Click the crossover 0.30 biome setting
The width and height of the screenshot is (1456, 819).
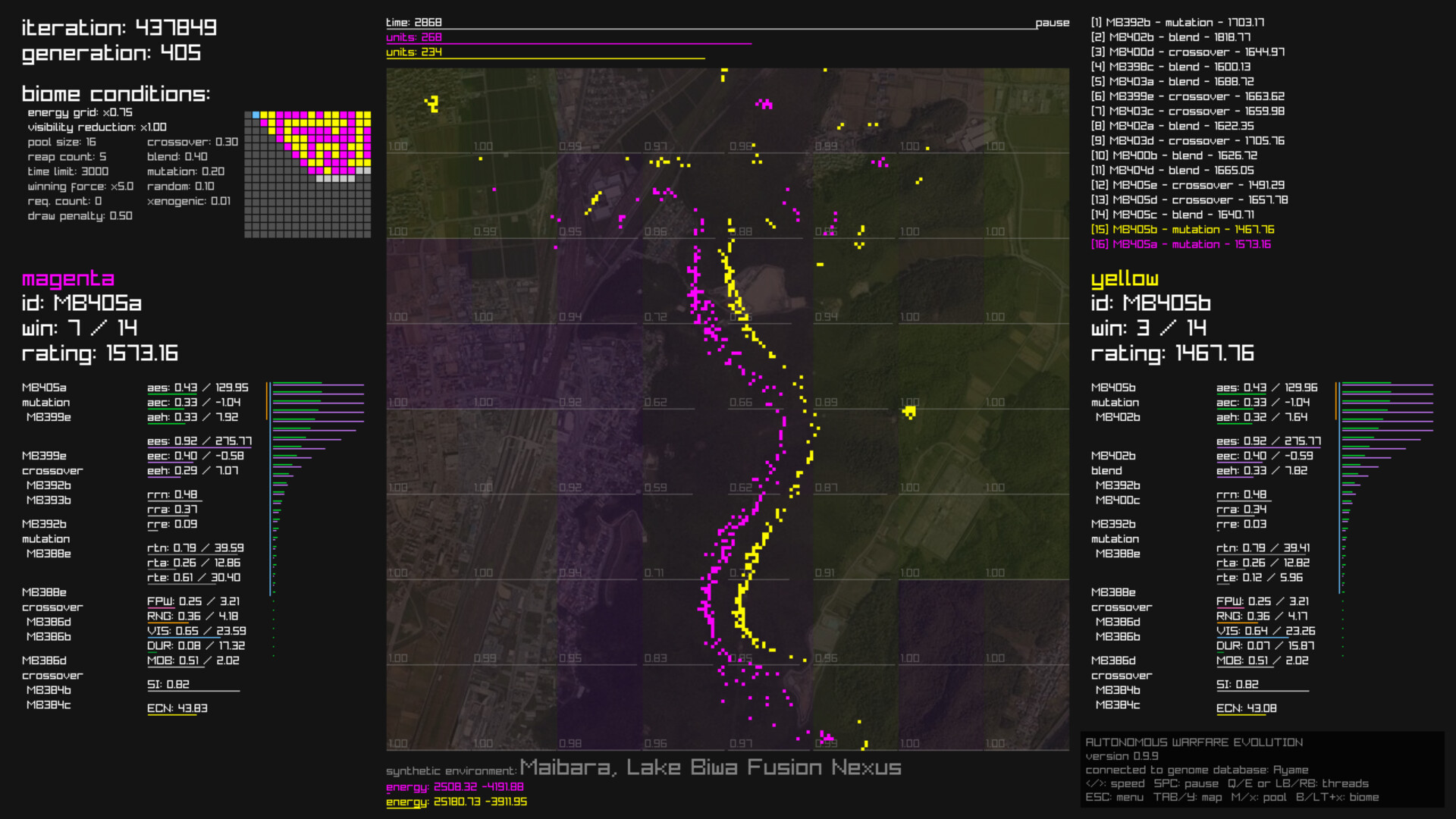coord(193,142)
